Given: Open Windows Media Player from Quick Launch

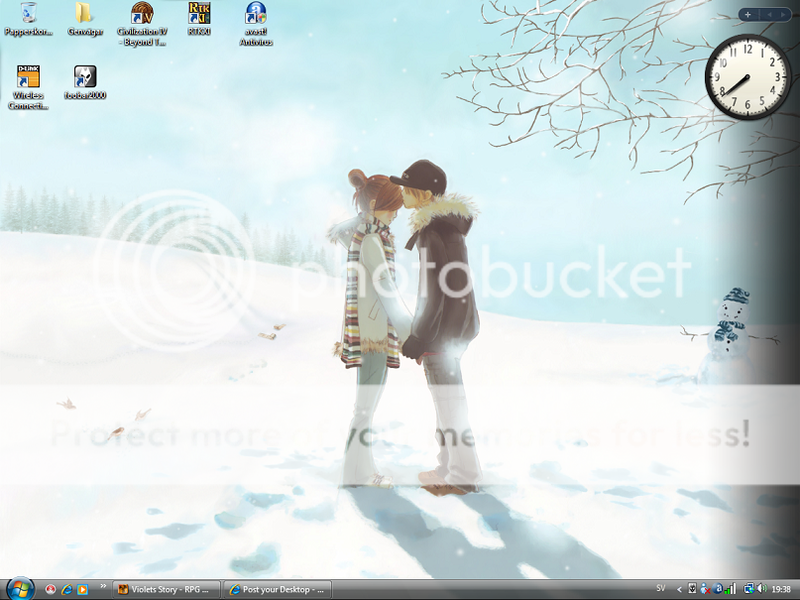Looking at the screenshot, I should pyautogui.click(x=82, y=589).
